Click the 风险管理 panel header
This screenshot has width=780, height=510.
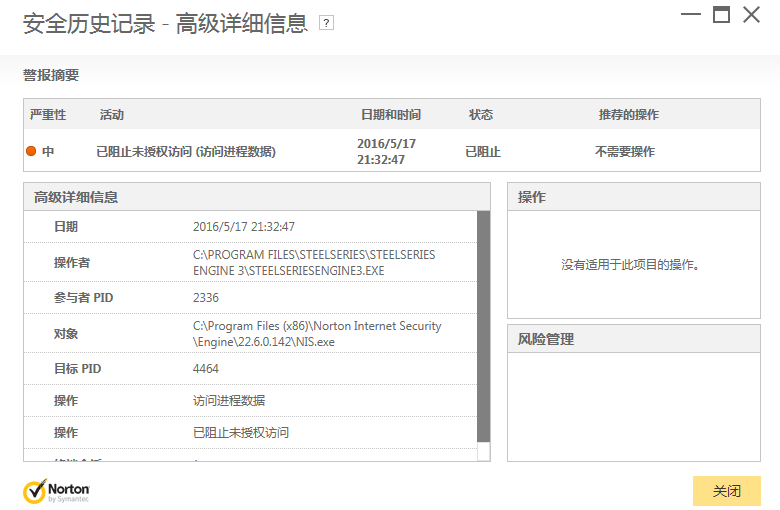[x=634, y=339]
